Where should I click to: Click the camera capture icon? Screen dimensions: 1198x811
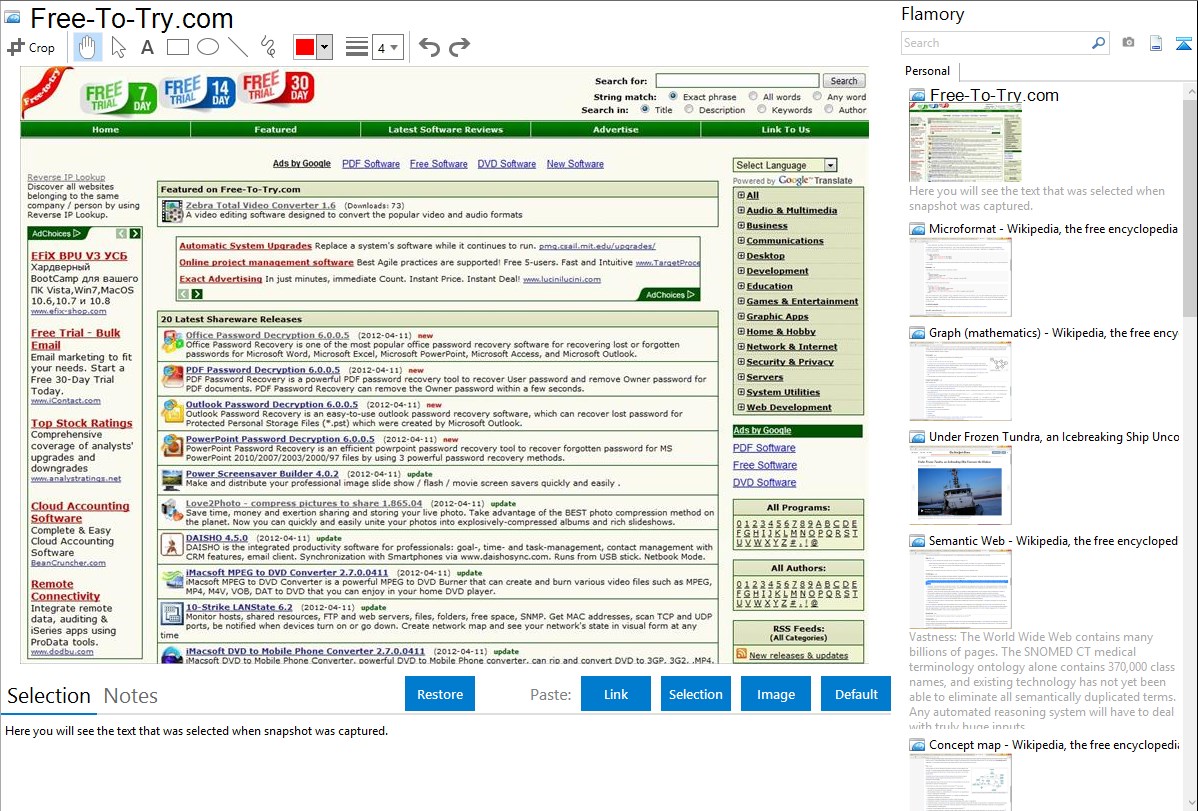pyautogui.click(x=1128, y=43)
